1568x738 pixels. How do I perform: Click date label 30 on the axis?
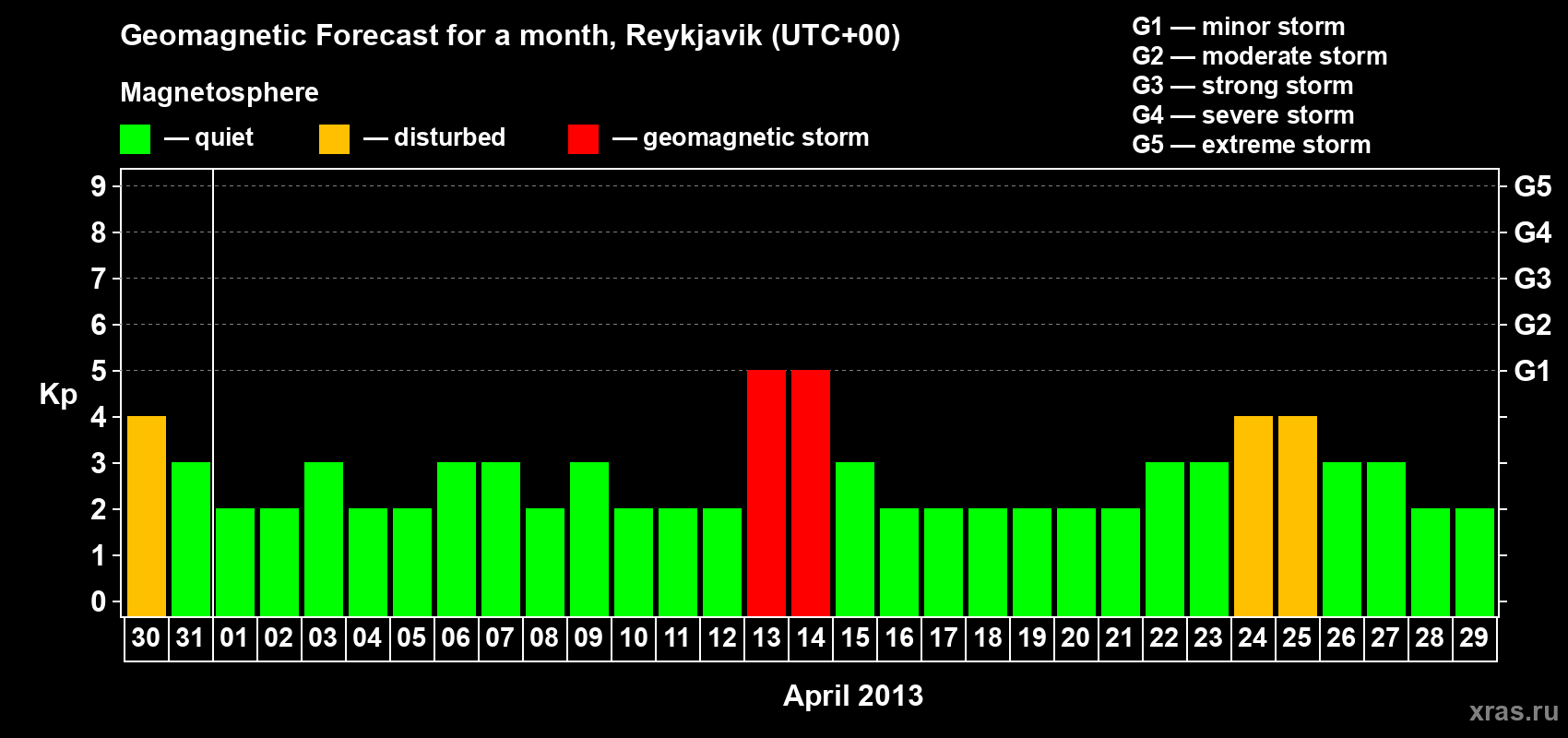(x=146, y=637)
